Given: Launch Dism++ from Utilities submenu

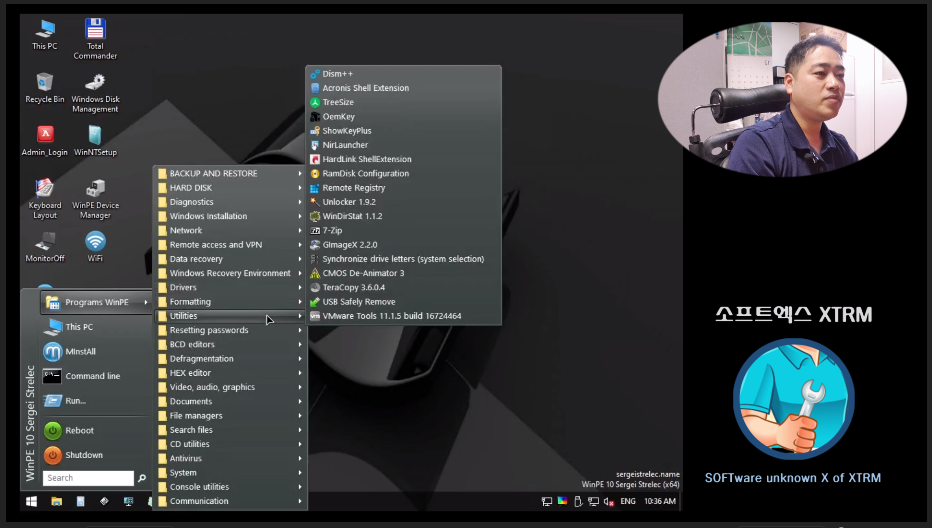Looking at the screenshot, I should (403, 74).
